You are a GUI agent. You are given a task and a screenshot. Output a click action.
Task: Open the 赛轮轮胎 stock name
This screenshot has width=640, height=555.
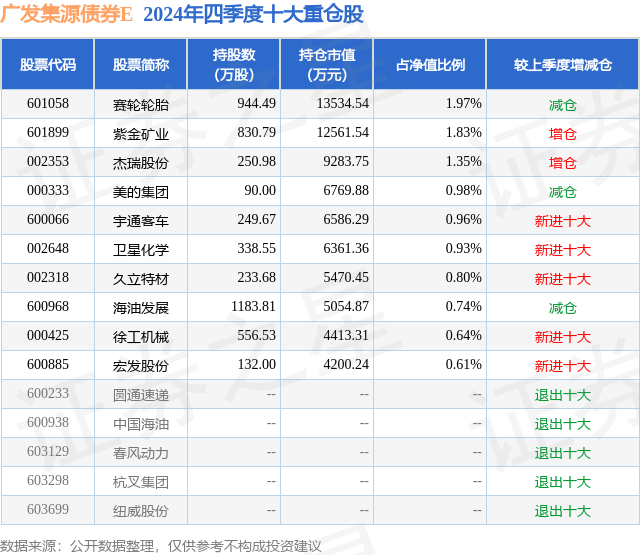(141, 105)
